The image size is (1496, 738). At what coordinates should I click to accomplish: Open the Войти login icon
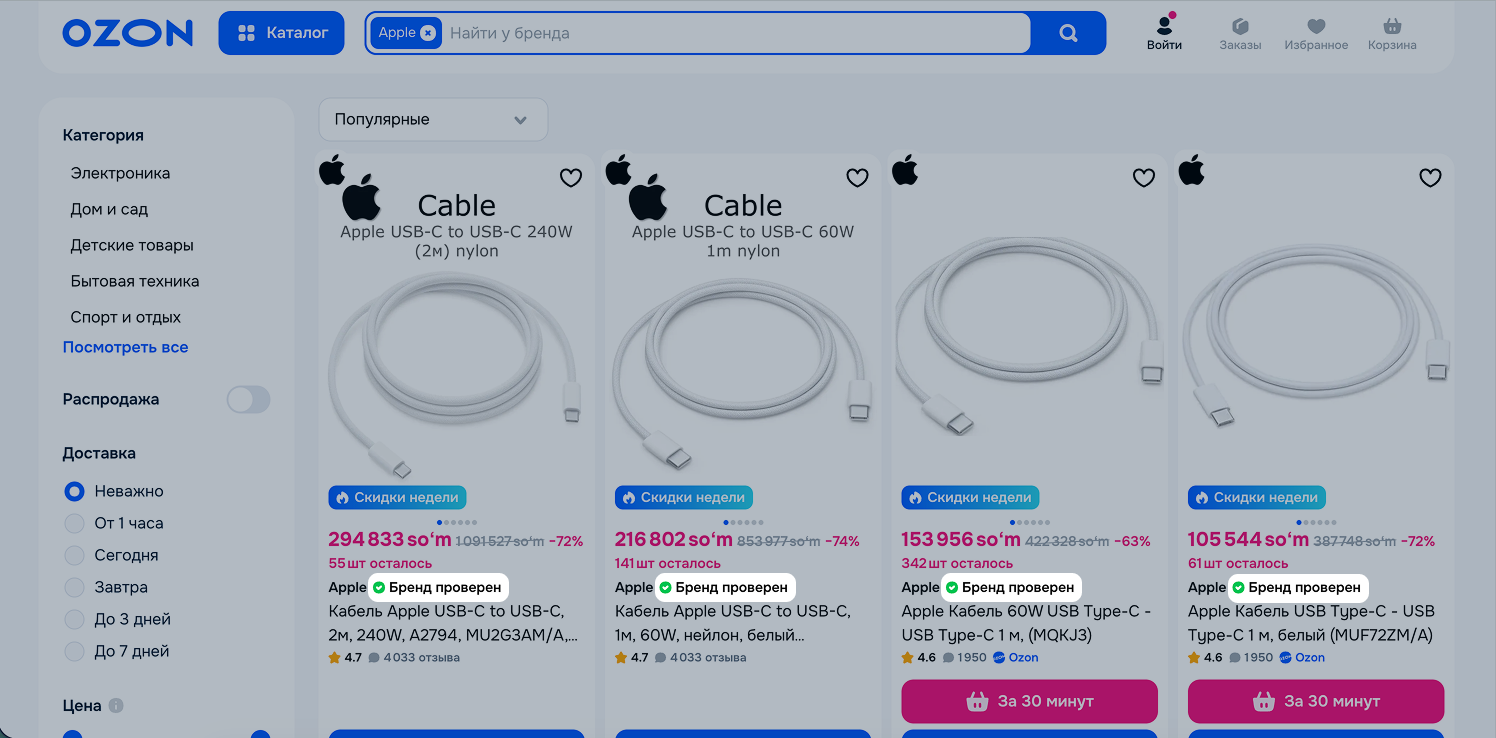1164,33
